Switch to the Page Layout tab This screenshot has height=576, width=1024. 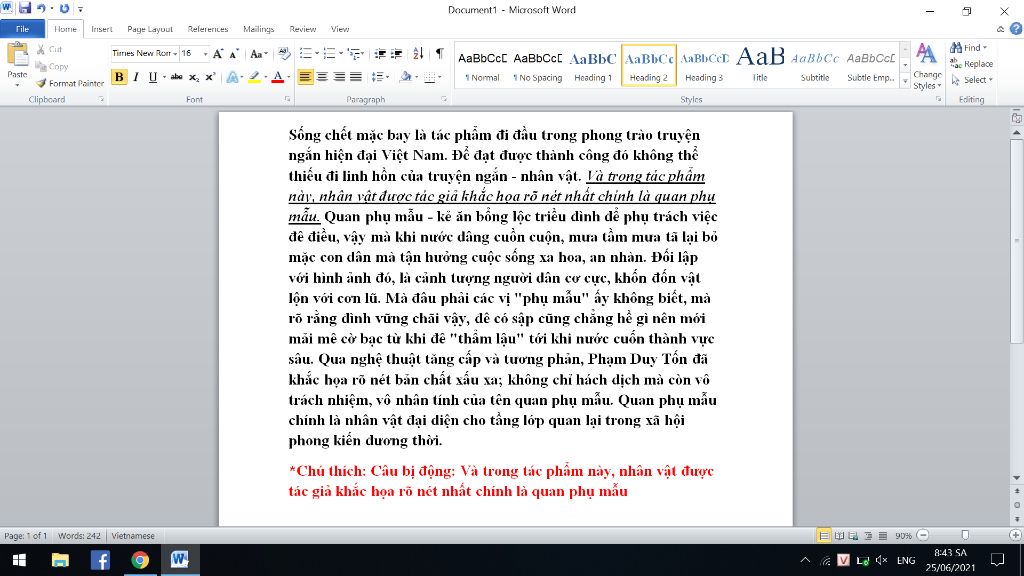150,29
